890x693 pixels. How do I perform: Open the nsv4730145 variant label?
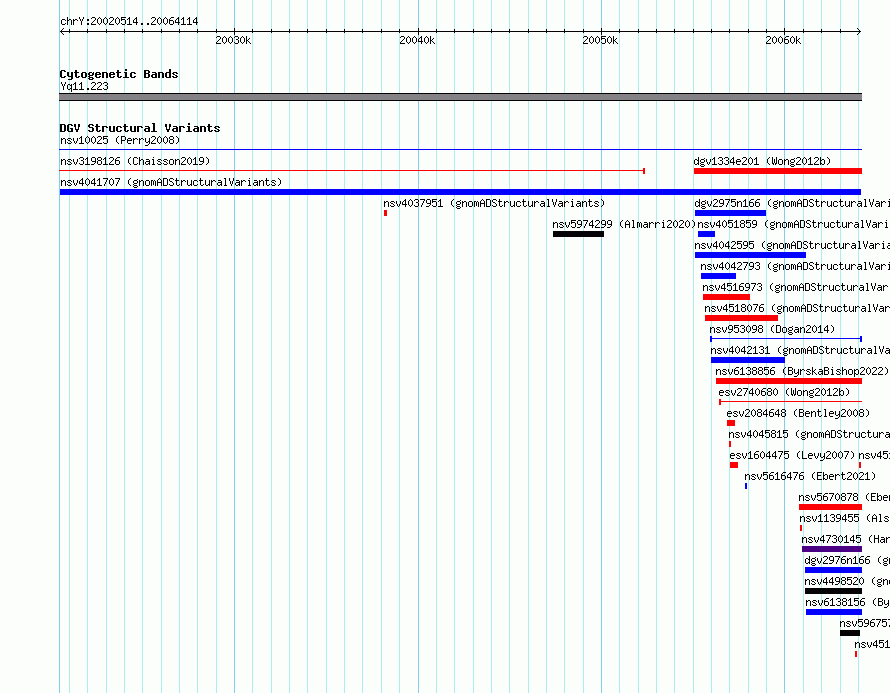[845, 539]
